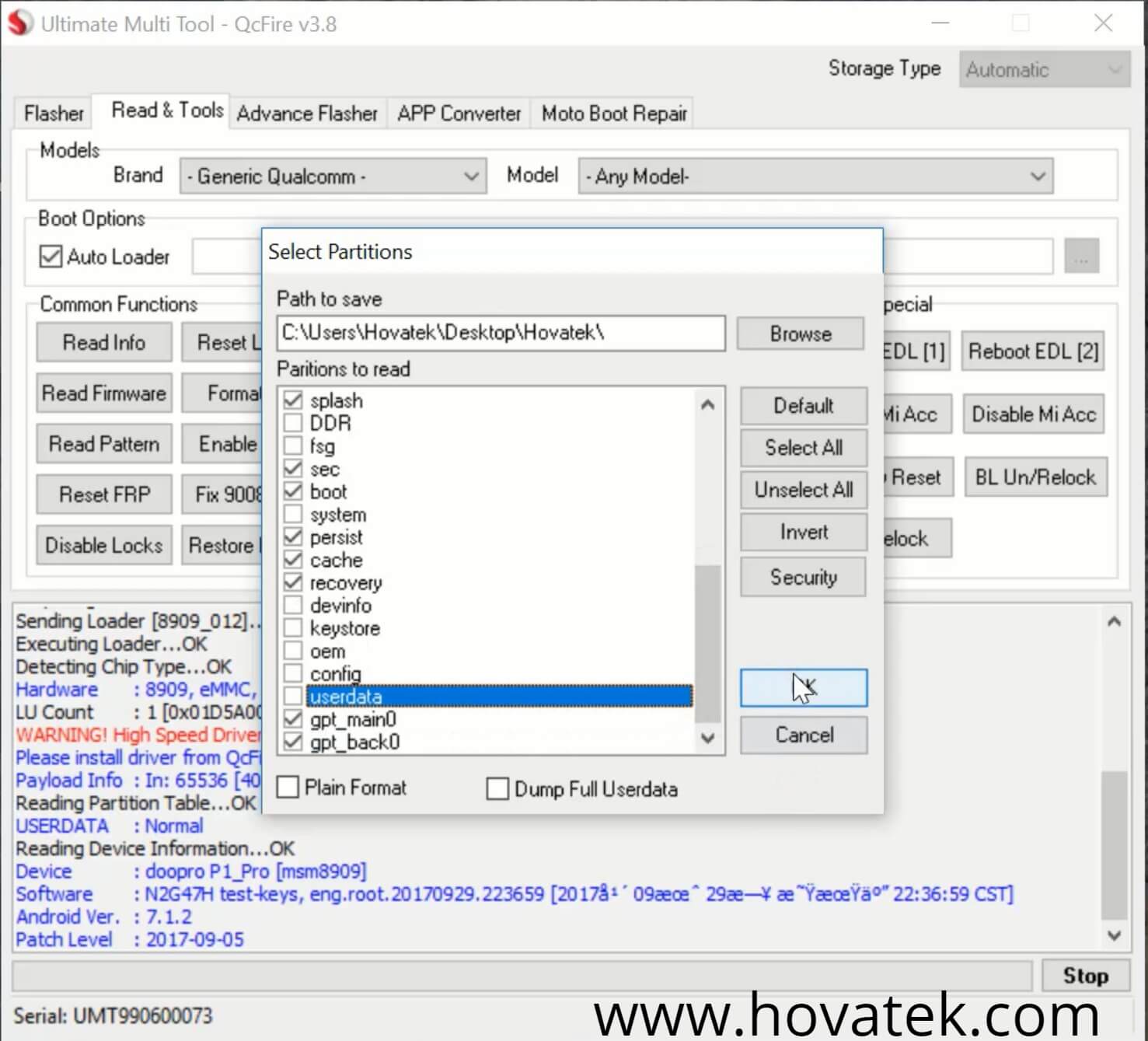Expand the Model dropdown list

pos(815,176)
